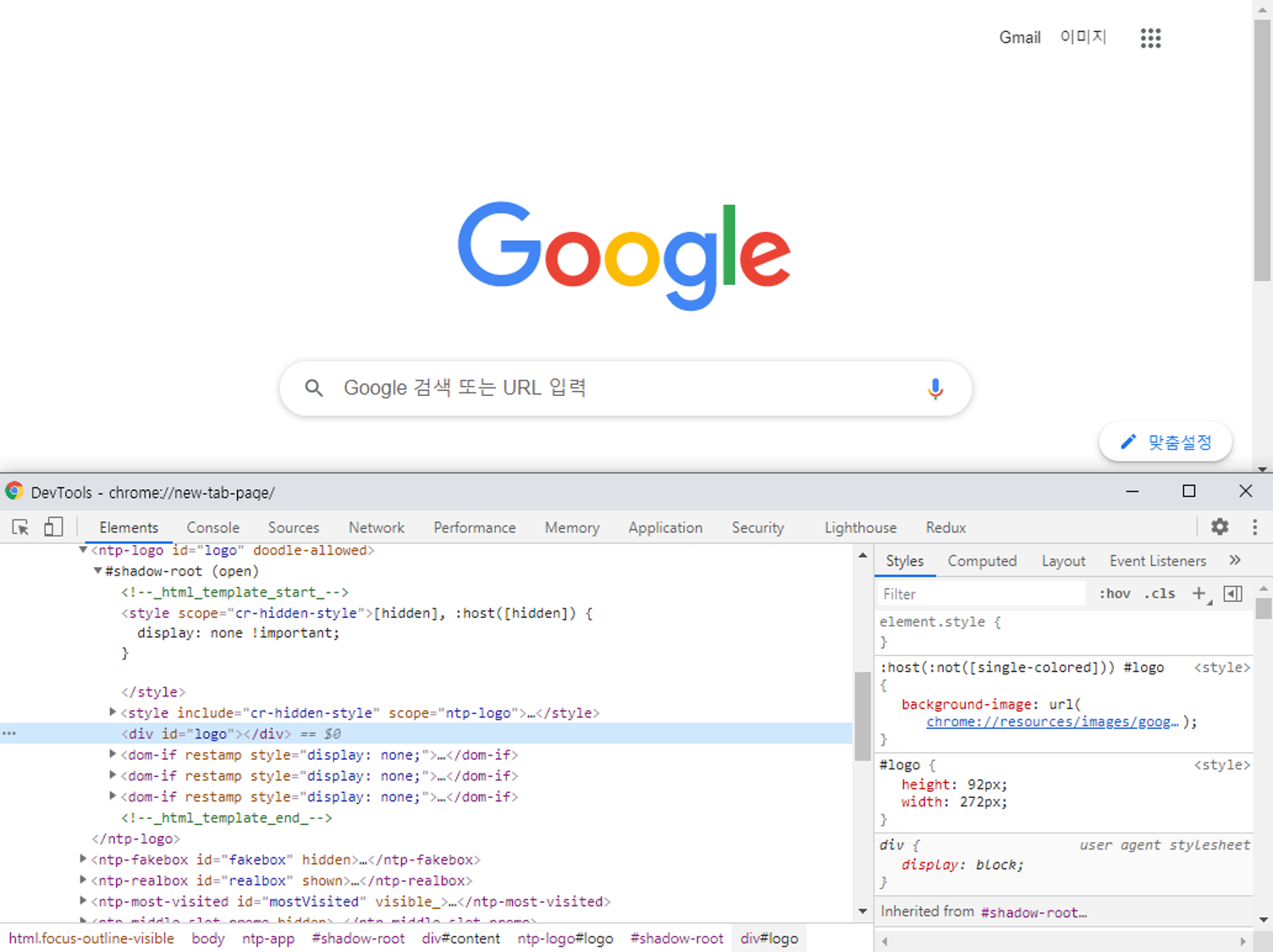Select the ntp-app breadcrumb
1273x952 pixels.
coord(268,938)
